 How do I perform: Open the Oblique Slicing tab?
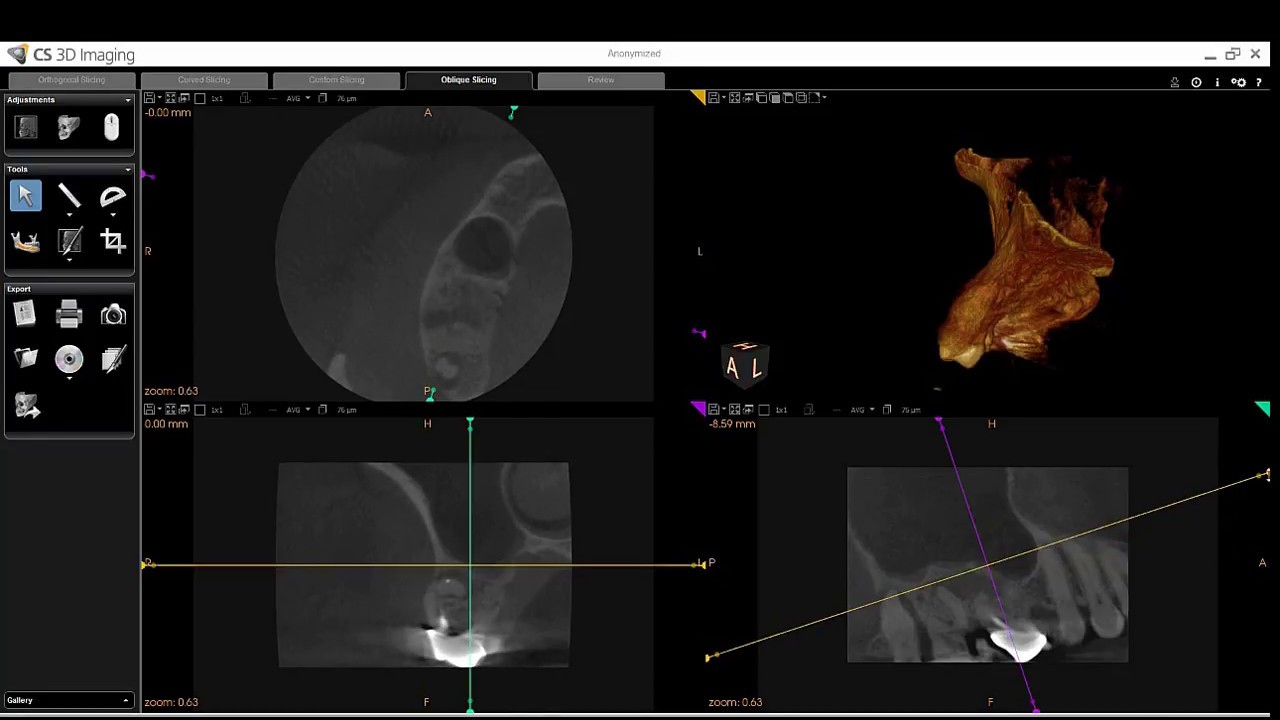pos(468,80)
